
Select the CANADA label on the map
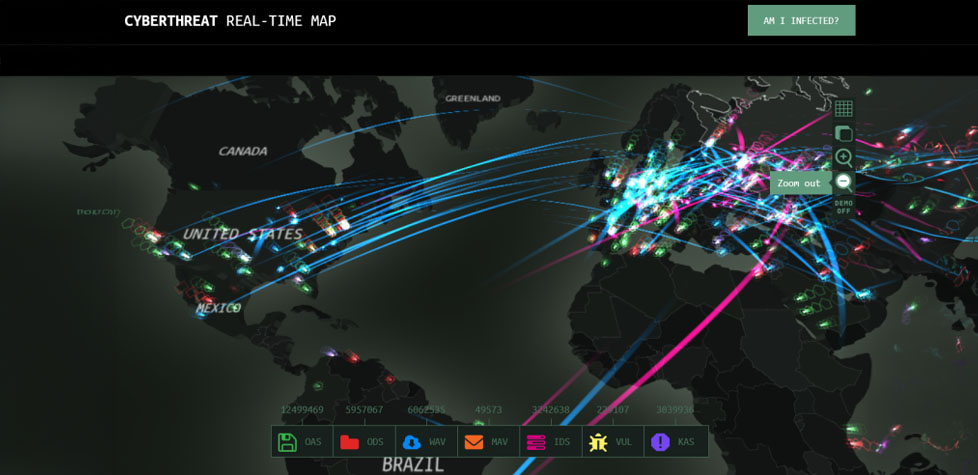tap(243, 151)
